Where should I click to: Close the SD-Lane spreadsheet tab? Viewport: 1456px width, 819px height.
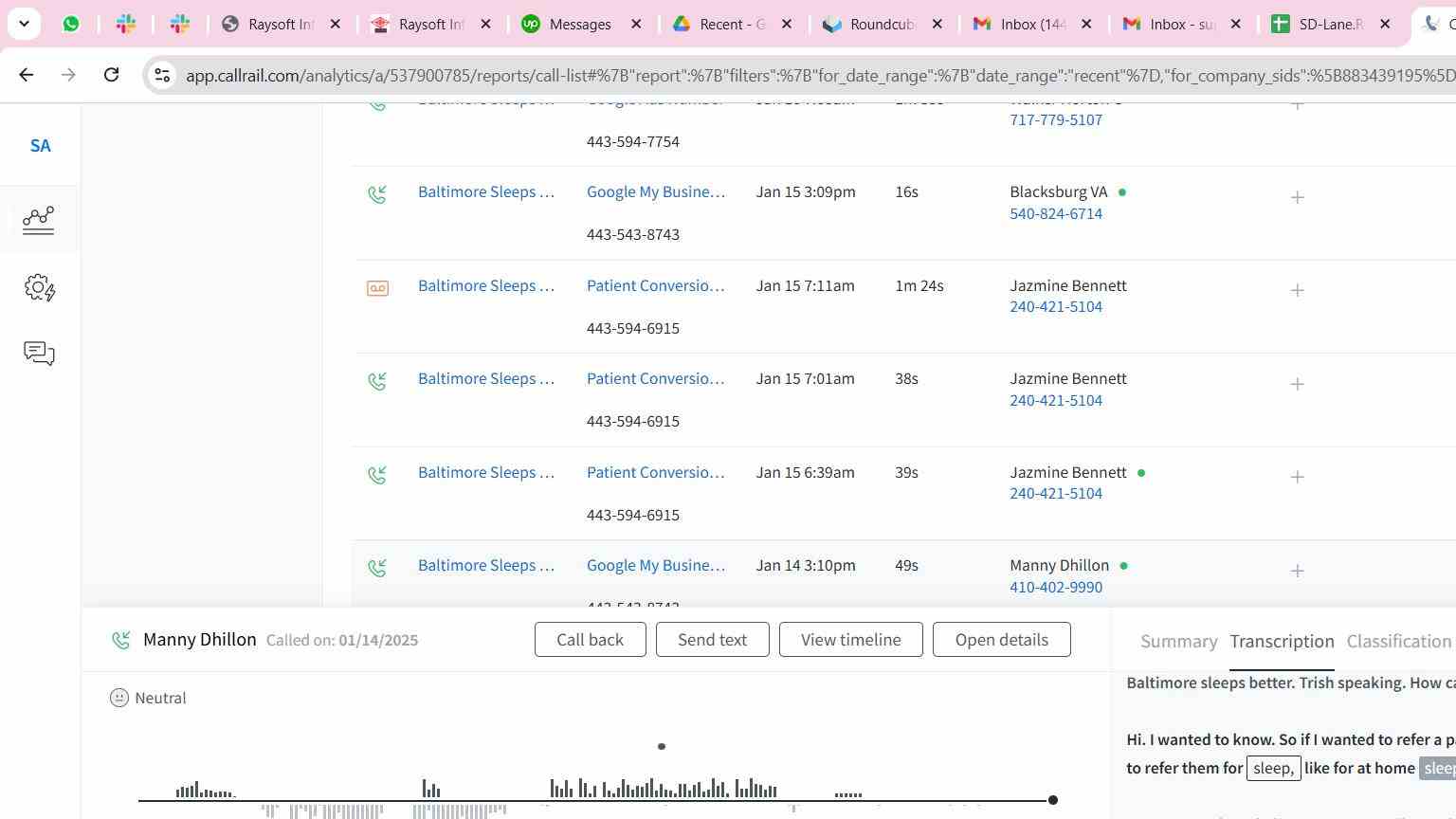point(1385,24)
